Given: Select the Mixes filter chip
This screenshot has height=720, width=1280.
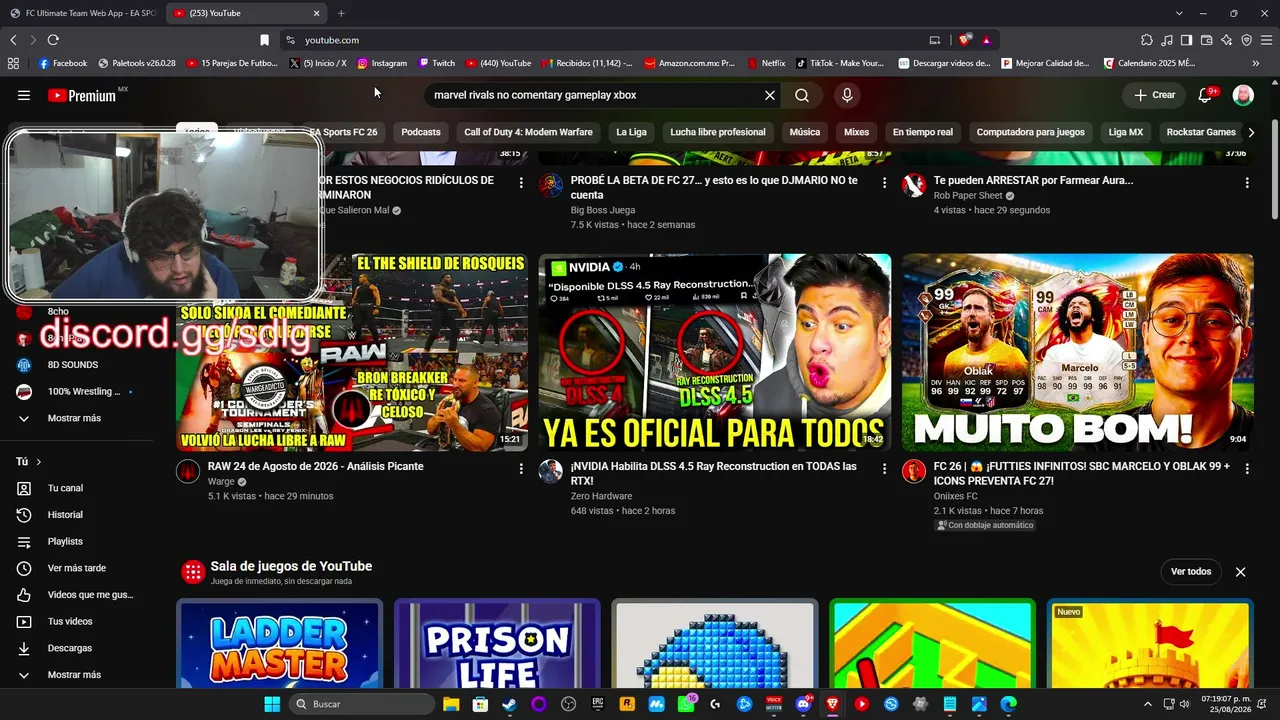Looking at the screenshot, I should (857, 132).
